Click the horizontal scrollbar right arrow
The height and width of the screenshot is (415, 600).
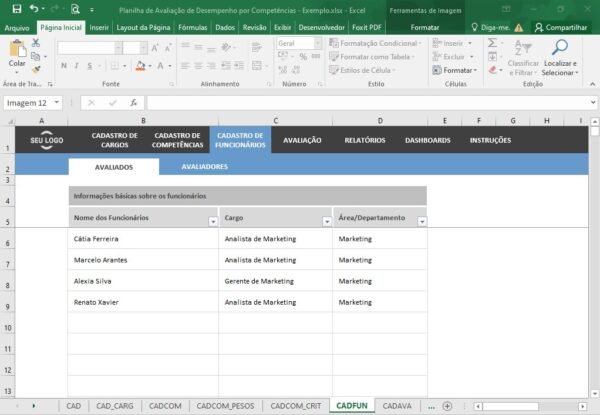point(582,406)
